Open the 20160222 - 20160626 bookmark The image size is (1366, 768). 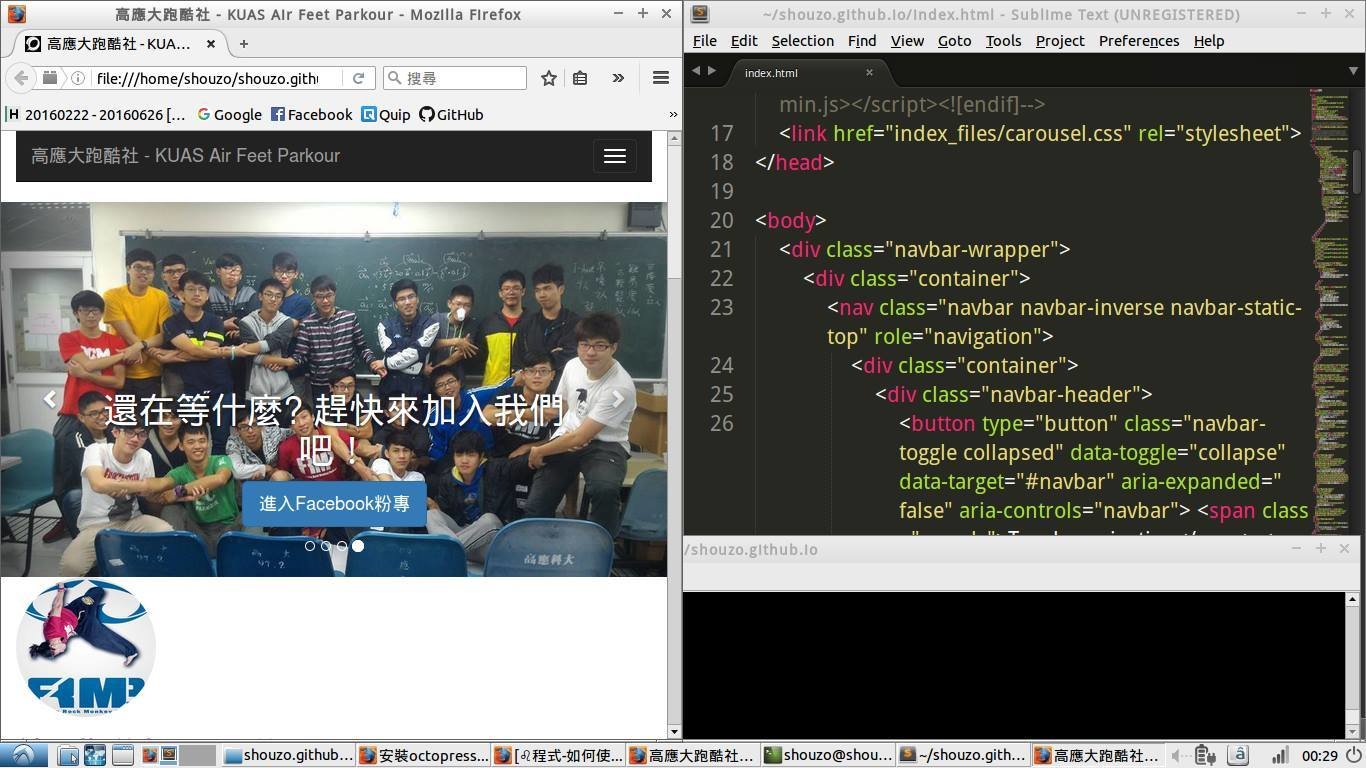click(96, 114)
